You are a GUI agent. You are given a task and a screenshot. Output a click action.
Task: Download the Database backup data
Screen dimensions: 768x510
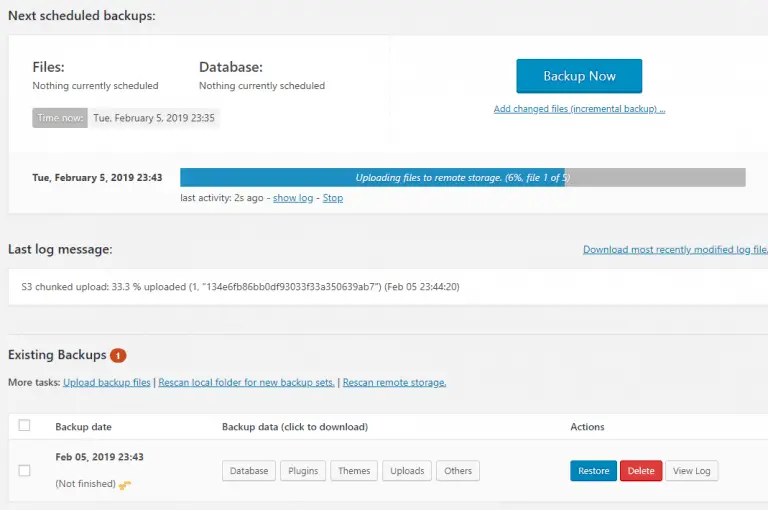[249, 471]
